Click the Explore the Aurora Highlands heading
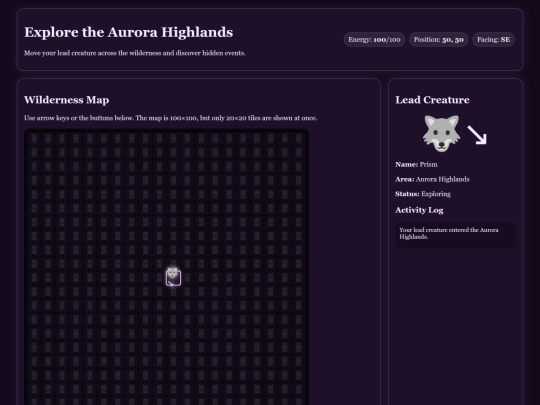The image size is (540, 405). [x=128, y=32]
